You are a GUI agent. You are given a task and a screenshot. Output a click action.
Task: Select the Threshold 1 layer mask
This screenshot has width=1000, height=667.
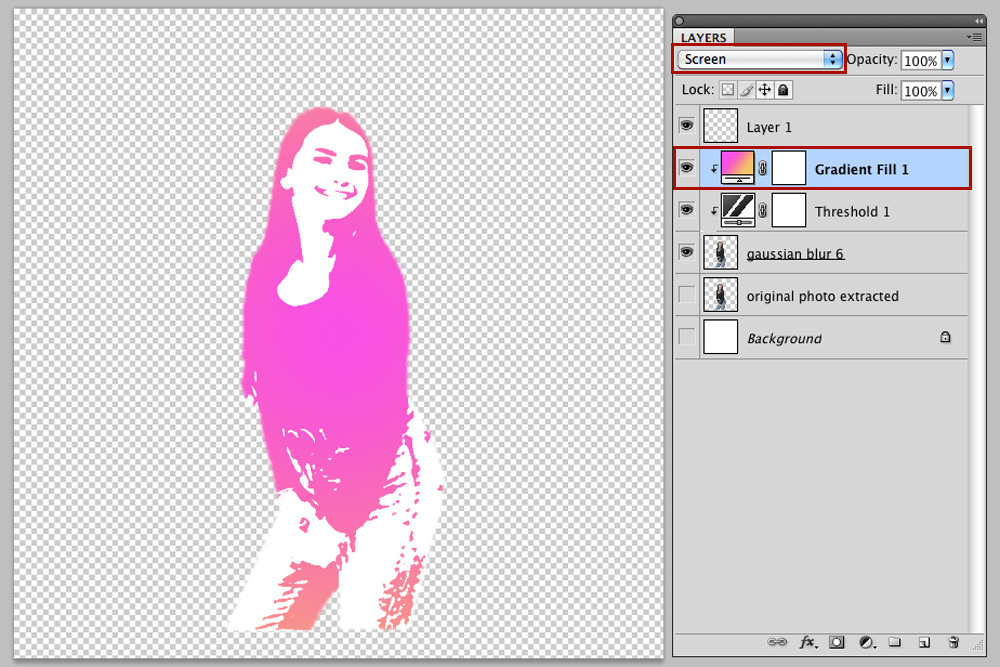tap(789, 210)
